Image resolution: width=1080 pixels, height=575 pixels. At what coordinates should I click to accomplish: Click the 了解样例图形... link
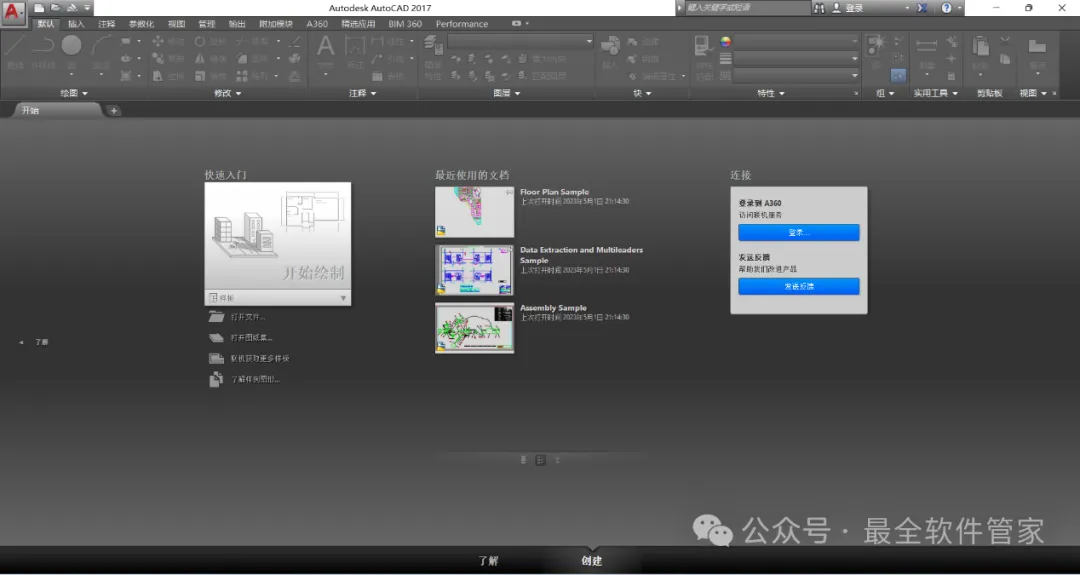pyautogui.click(x=255, y=379)
